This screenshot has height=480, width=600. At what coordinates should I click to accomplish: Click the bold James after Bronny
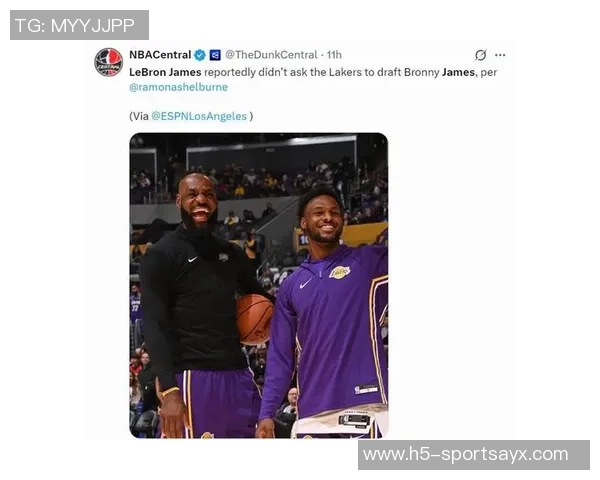click(458, 72)
